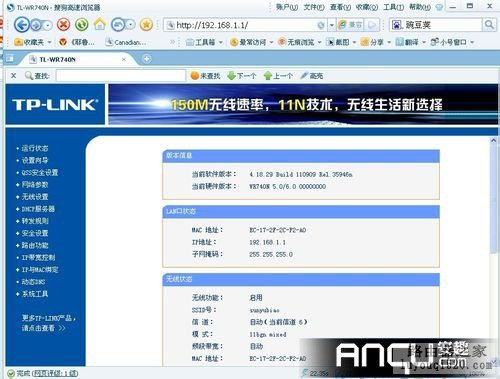Expand the address bar dropdown arrow

[x=332, y=25]
